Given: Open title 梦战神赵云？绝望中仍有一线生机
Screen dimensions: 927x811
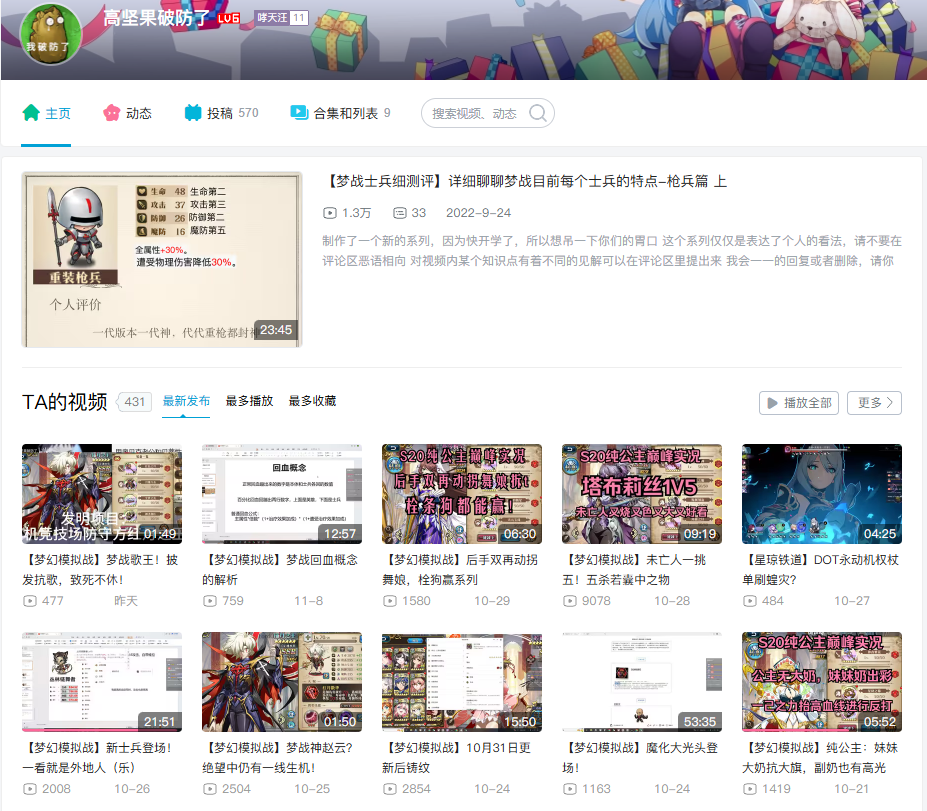Looking at the screenshot, I should [278, 758].
